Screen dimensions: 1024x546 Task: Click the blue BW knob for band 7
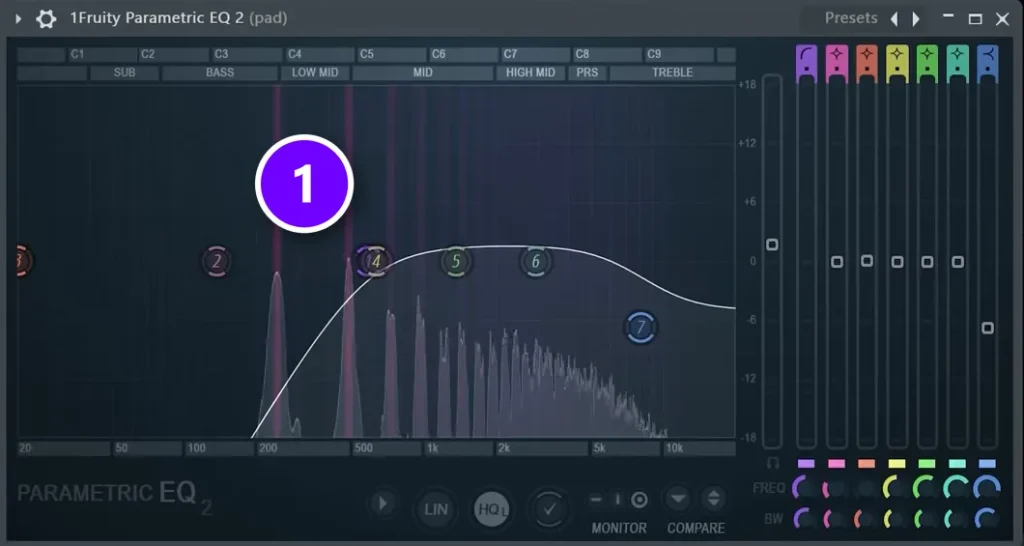click(987, 519)
